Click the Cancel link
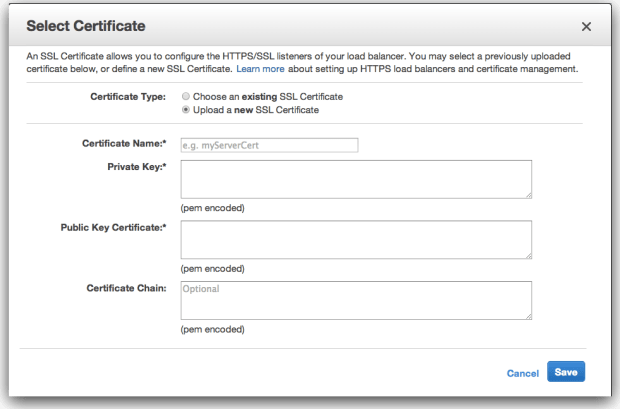Viewport: 620px width, 409px height. point(523,373)
